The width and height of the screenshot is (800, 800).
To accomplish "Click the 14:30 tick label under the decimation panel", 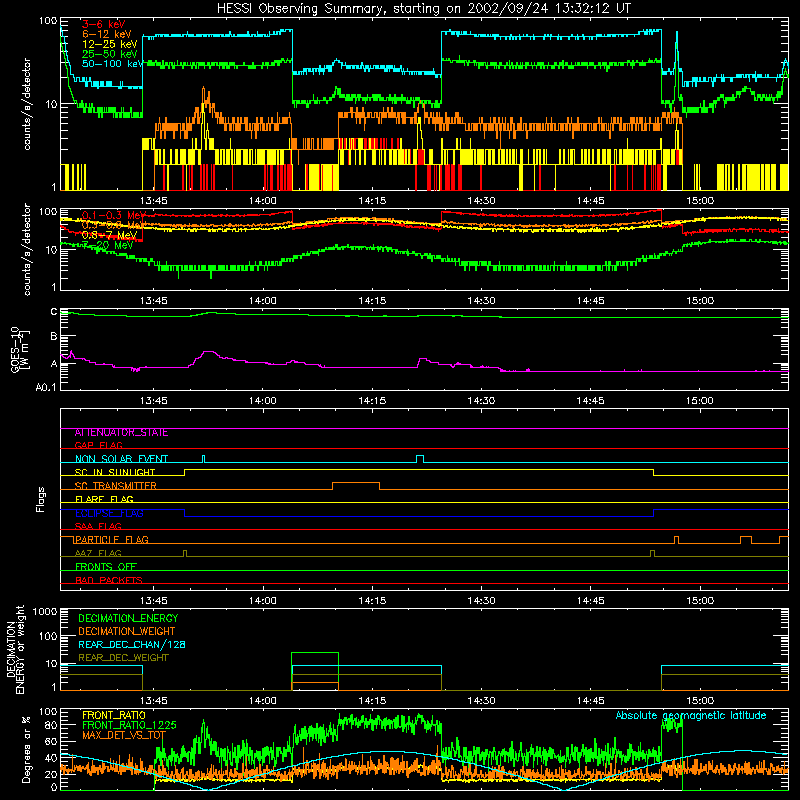I will point(481,701).
